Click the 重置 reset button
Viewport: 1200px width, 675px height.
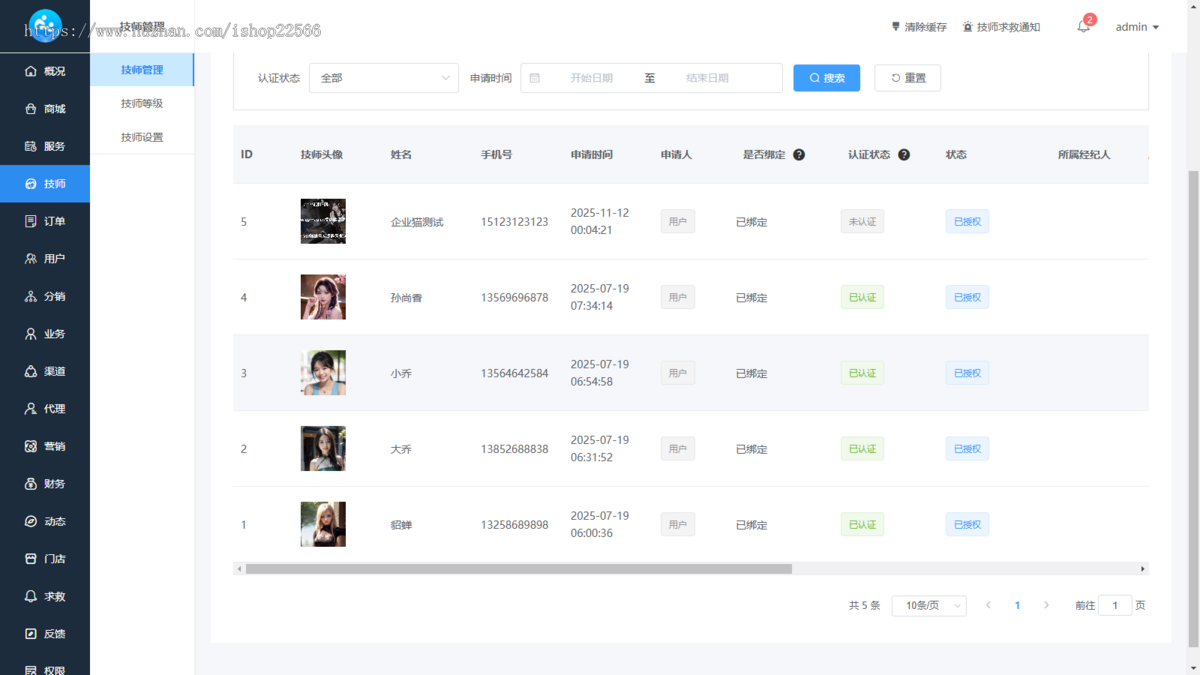pyautogui.click(x=907, y=77)
